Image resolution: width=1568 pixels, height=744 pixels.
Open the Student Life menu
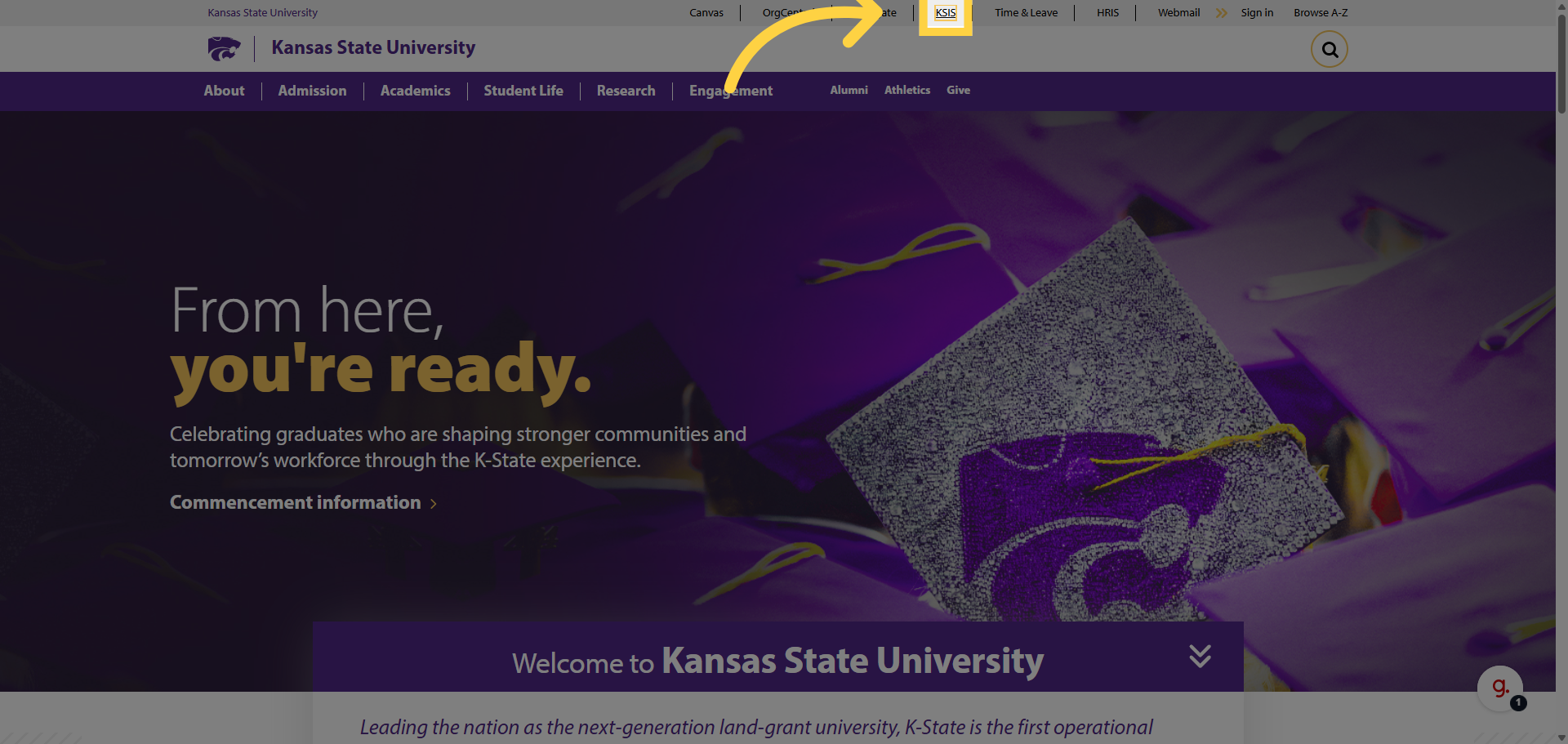click(x=523, y=91)
